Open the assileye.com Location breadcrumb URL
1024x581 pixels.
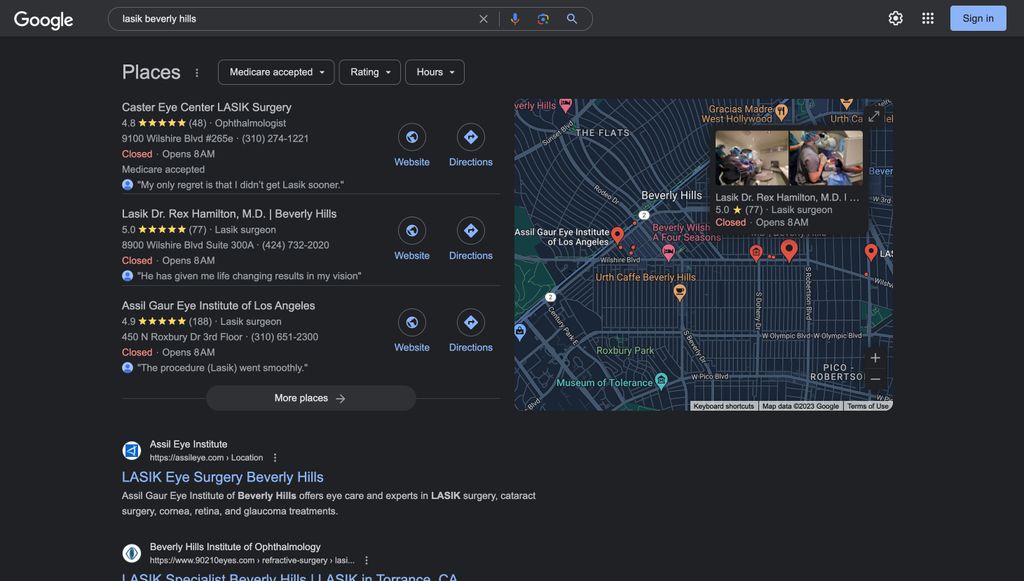pyautogui.click(x=206, y=458)
